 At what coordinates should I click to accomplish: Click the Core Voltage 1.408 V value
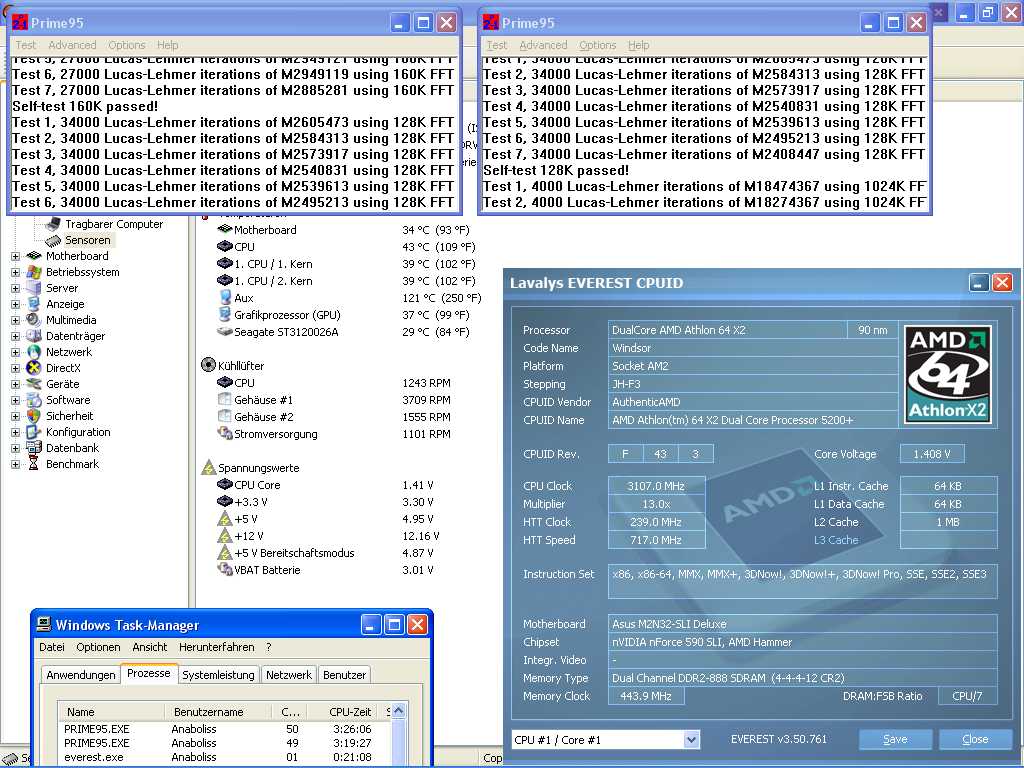pyautogui.click(x=932, y=454)
